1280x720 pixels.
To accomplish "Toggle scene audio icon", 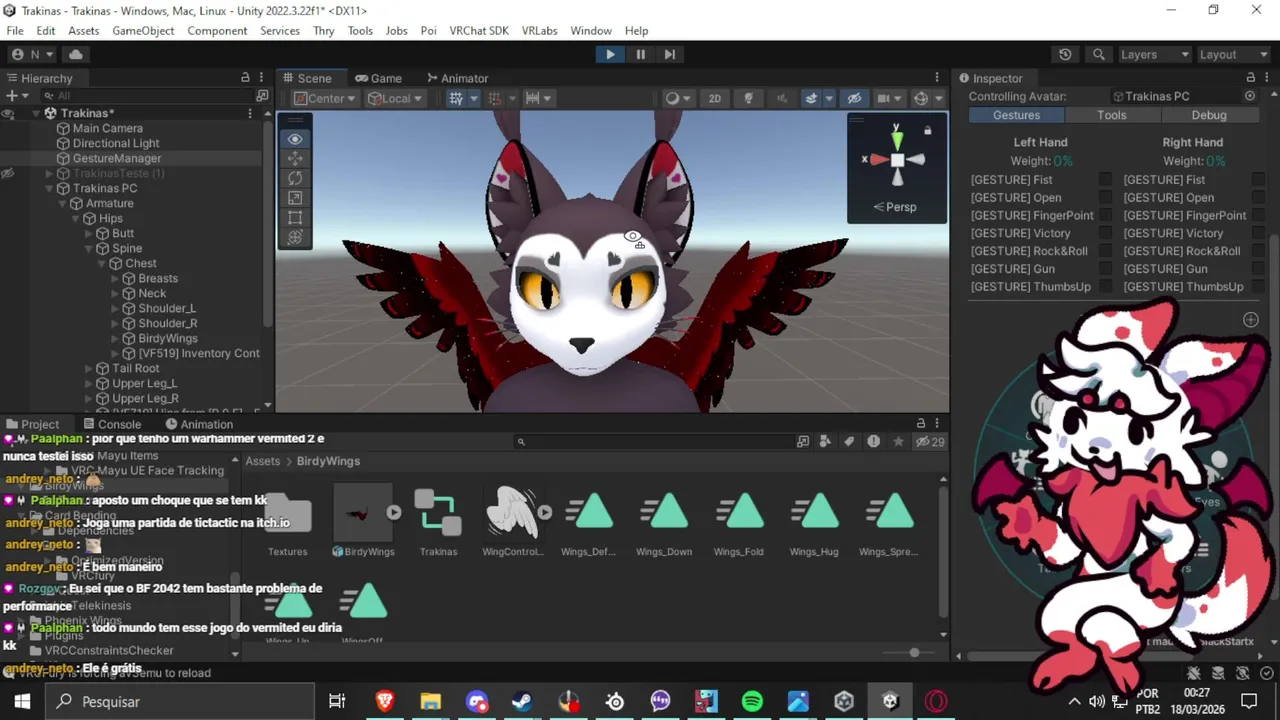I will pos(782,98).
